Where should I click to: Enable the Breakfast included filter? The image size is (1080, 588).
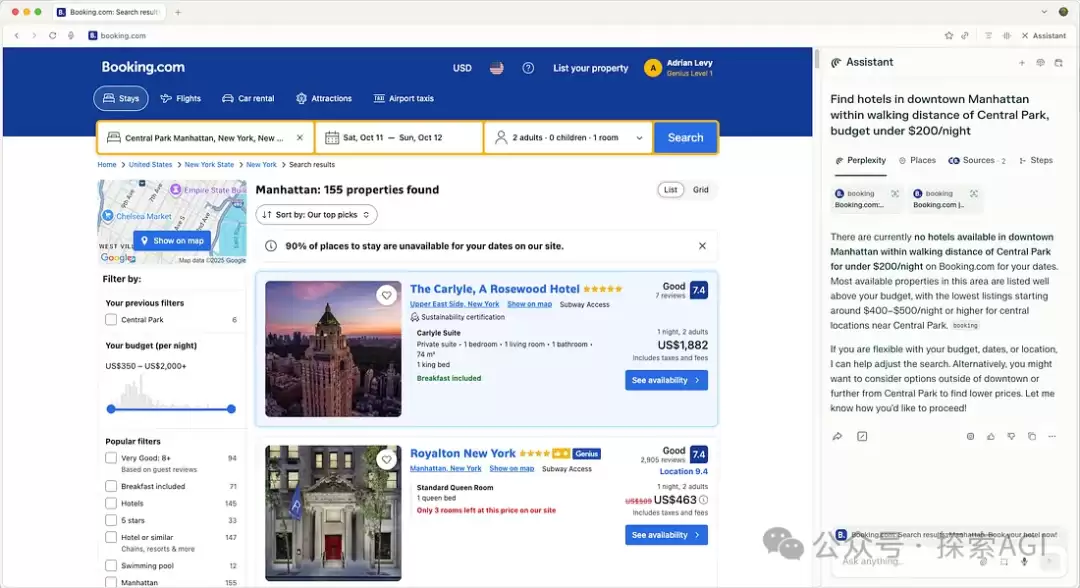point(111,486)
